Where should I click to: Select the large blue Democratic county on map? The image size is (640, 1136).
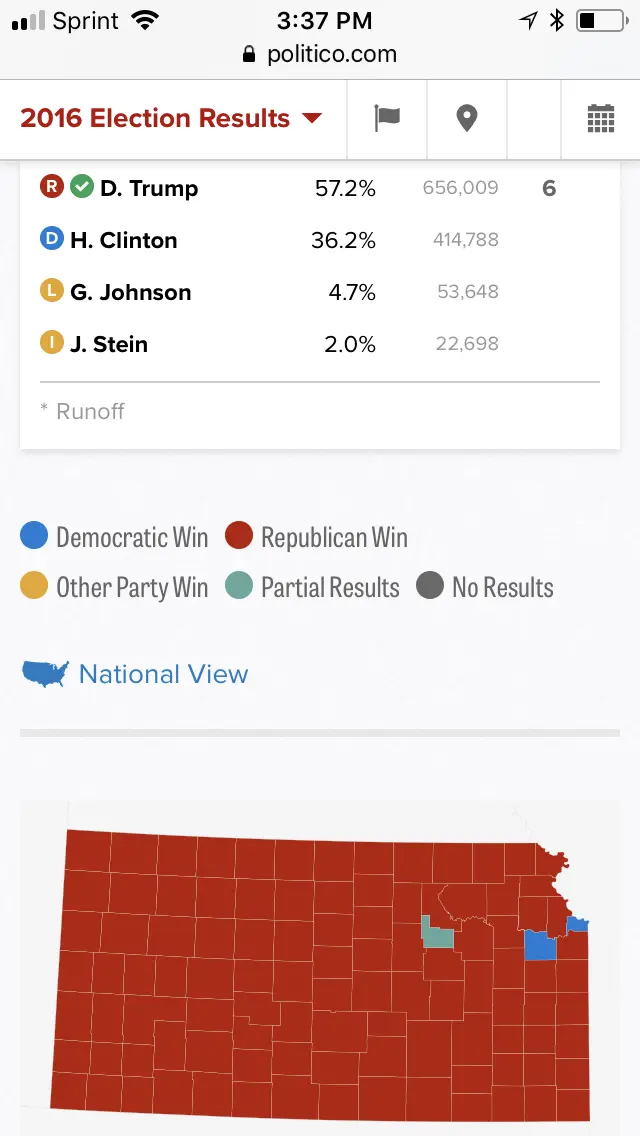[x=540, y=946]
